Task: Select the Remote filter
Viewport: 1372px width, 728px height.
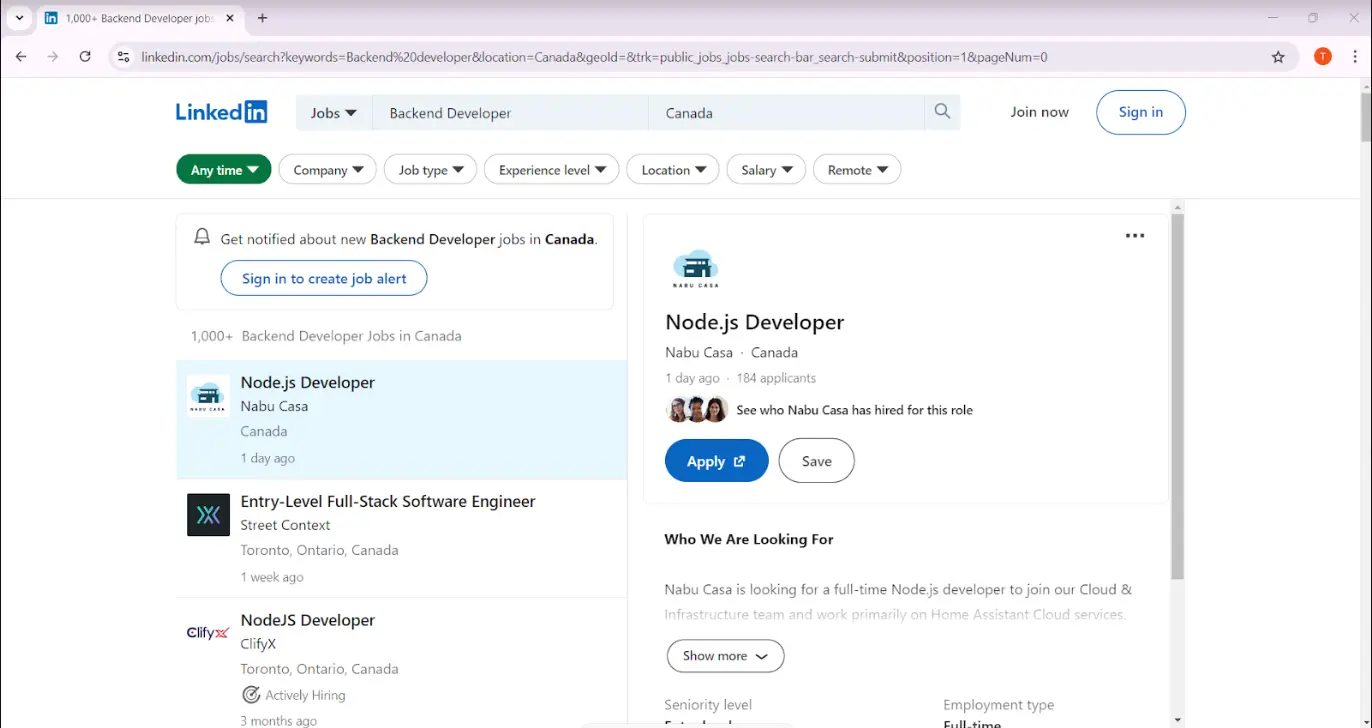Action: tap(856, 169)
